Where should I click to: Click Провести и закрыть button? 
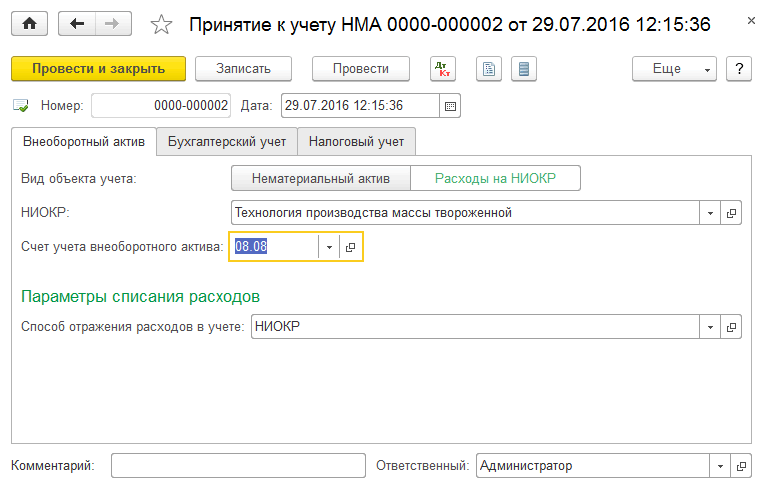(x=97, y=68)
